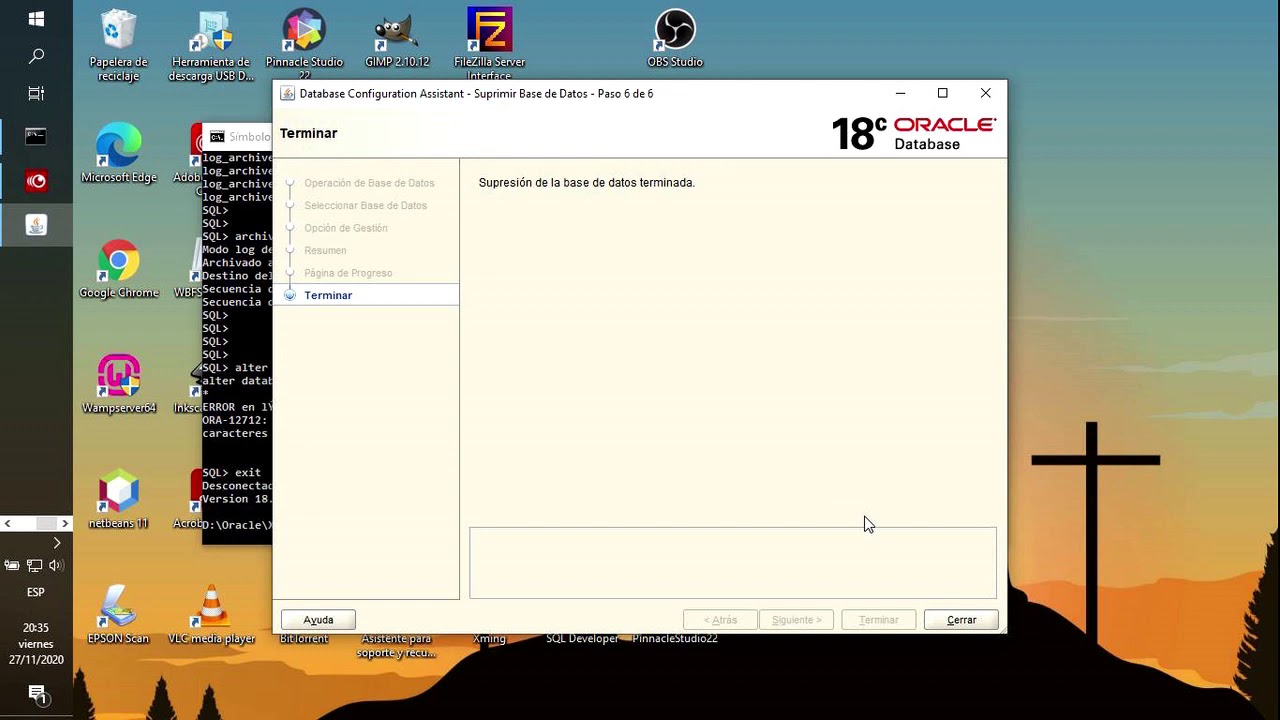
Task: Click the empty message box area
Action: pos(733,563)
